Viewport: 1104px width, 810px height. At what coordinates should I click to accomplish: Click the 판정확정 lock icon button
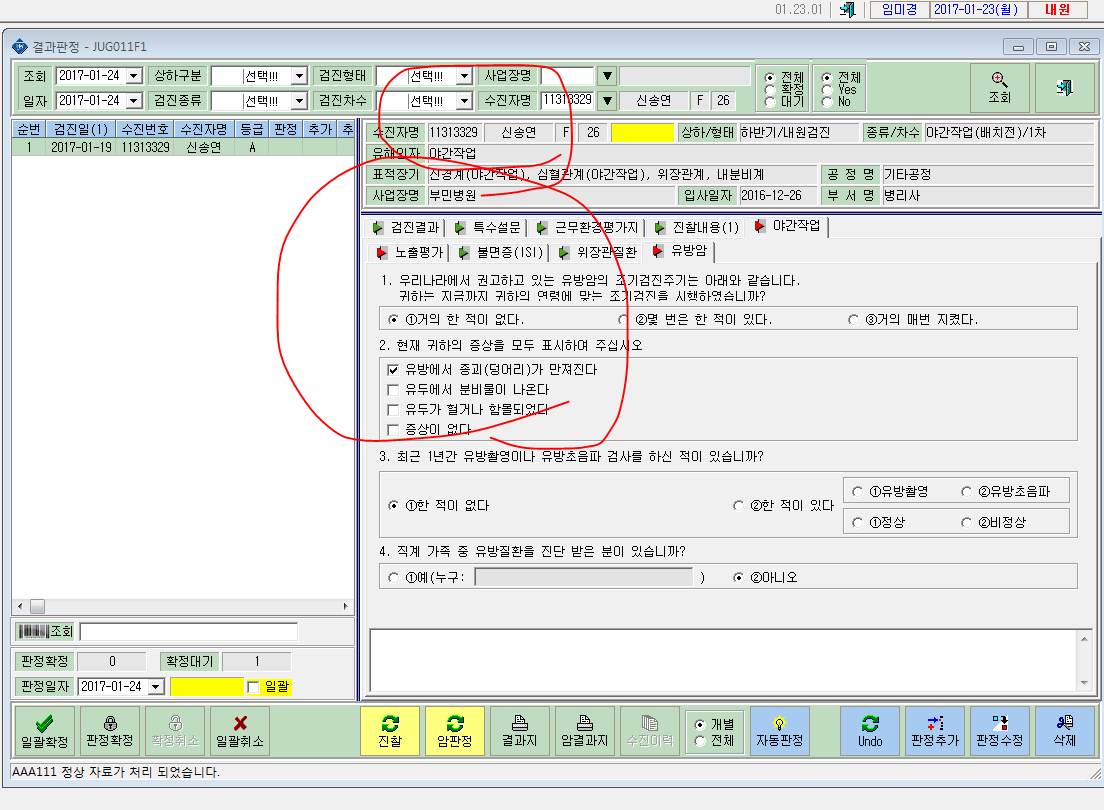(x=110, y=732)
